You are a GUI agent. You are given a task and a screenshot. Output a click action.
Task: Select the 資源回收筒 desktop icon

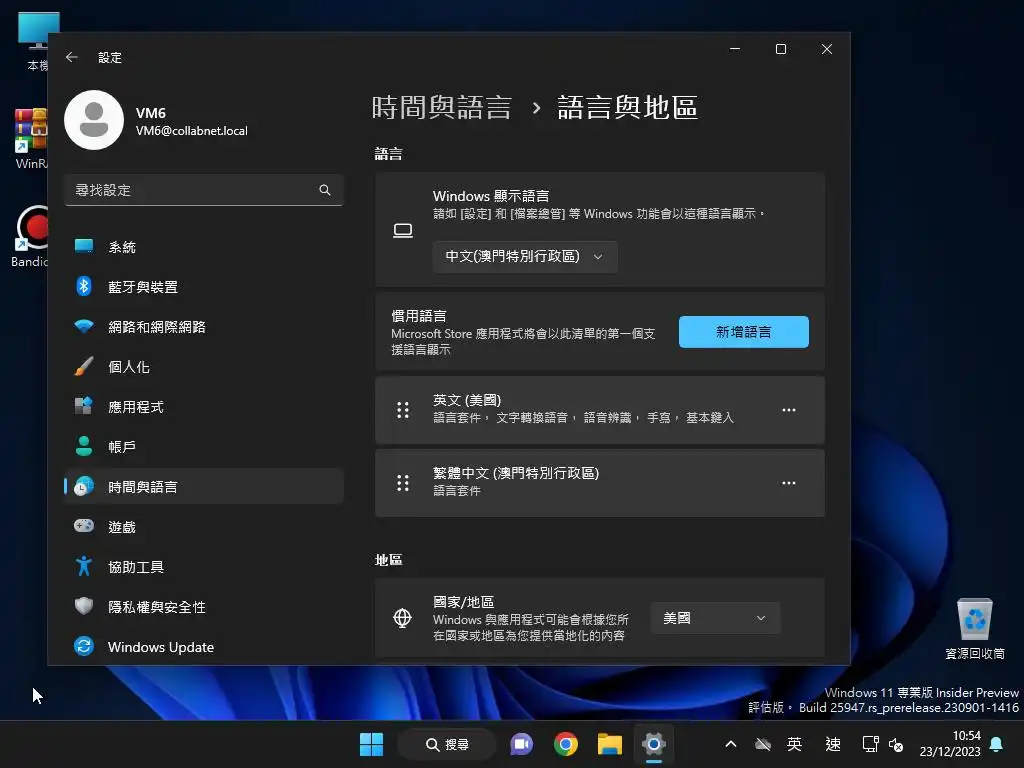(974, 628)
